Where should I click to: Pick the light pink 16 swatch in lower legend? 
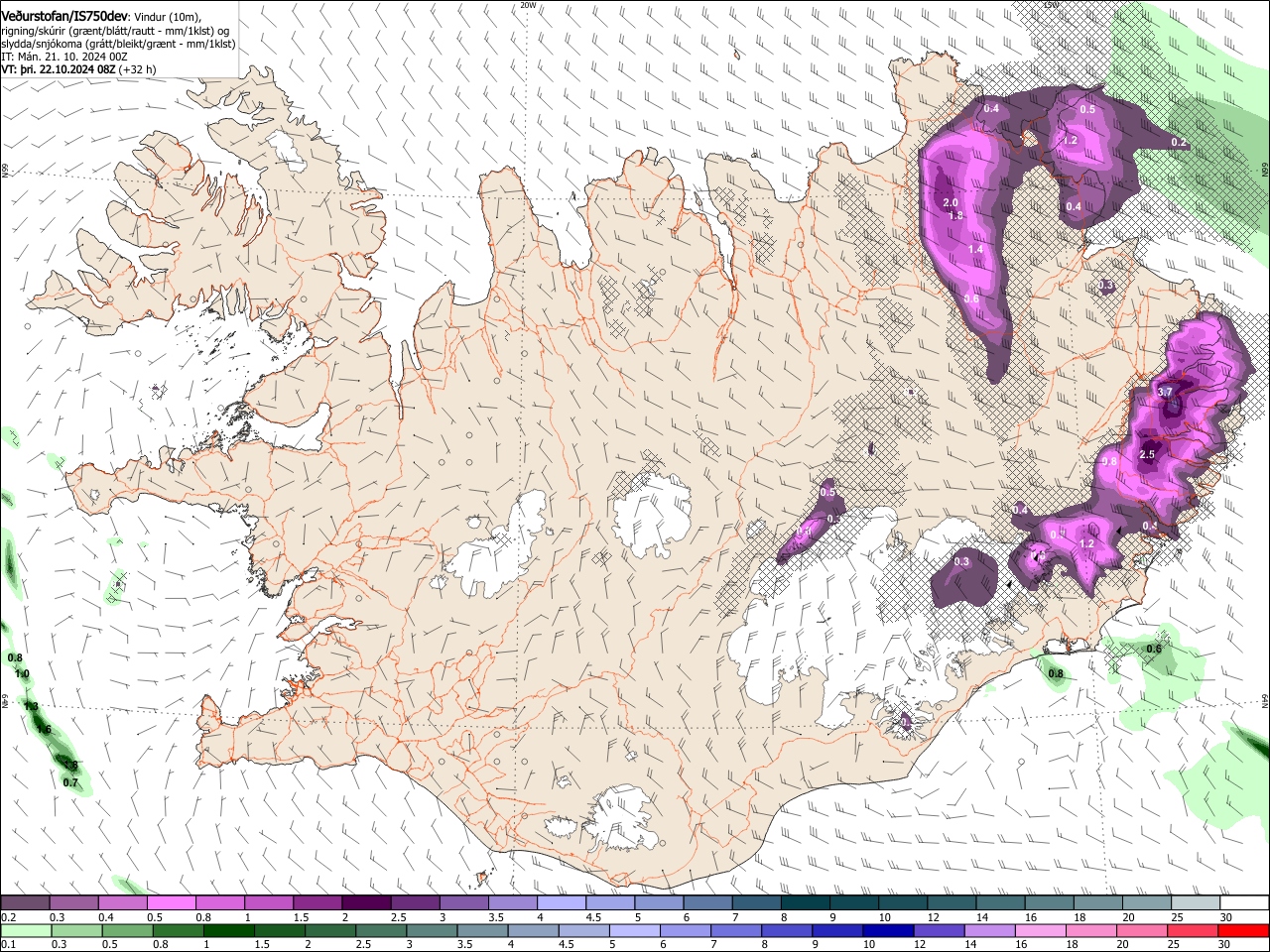point(1040,930)
